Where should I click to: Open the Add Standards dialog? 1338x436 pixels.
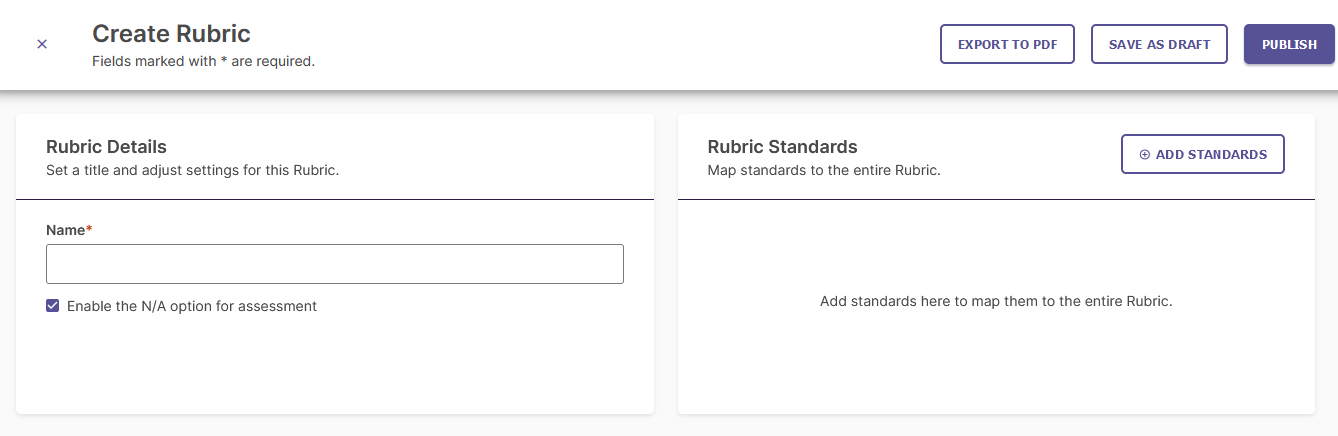(1203, 154)
